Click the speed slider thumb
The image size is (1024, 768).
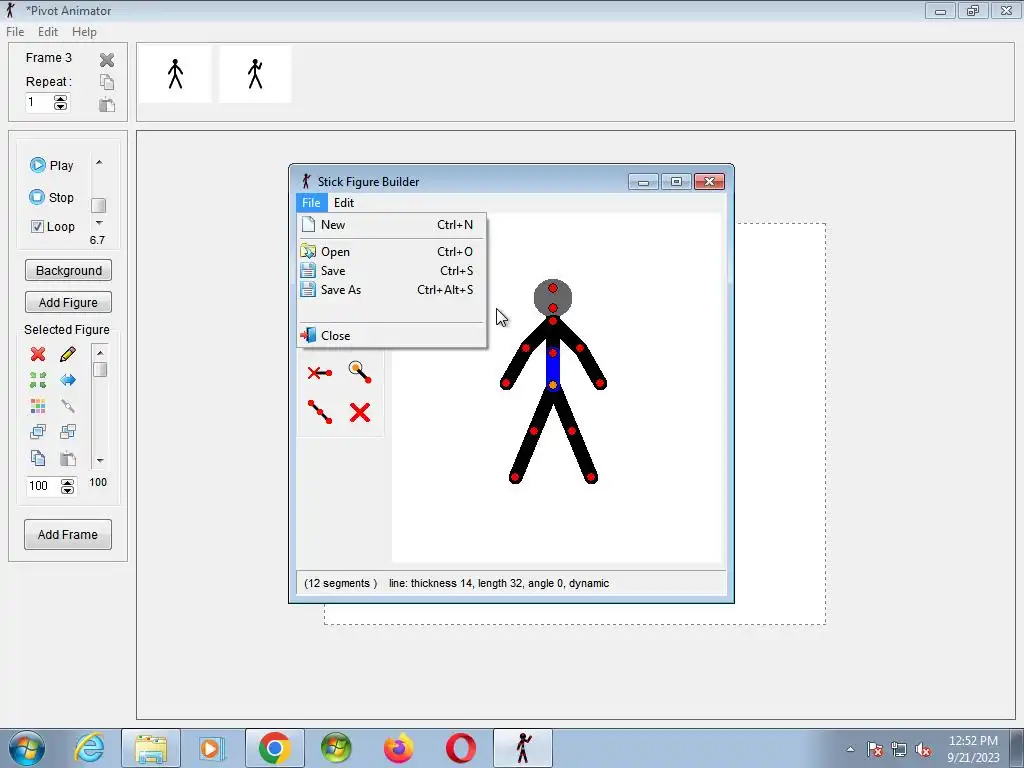tap(99, 205)
